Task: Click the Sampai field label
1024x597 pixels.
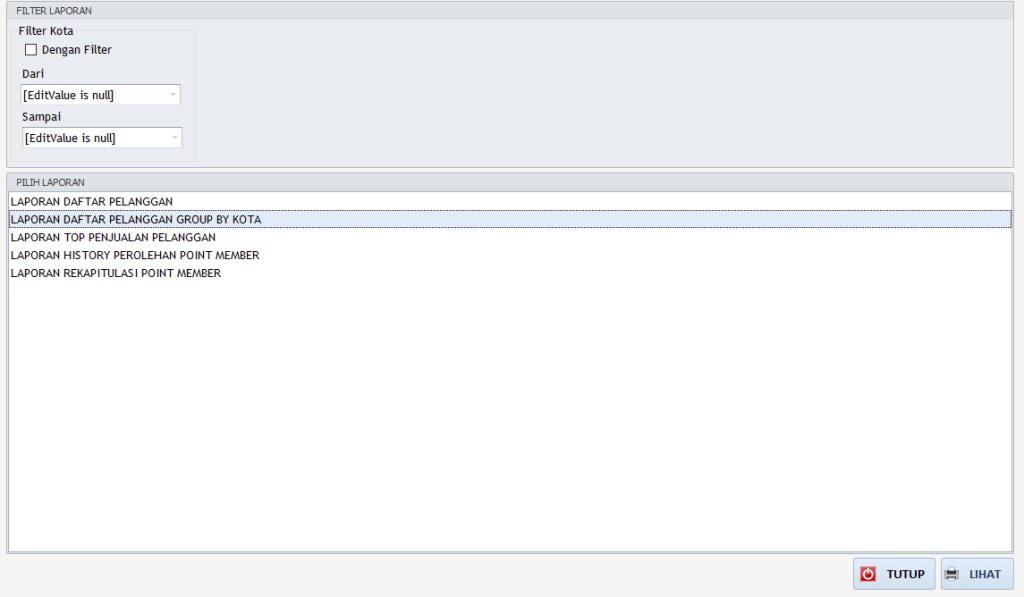Action: tap(42, 116)
